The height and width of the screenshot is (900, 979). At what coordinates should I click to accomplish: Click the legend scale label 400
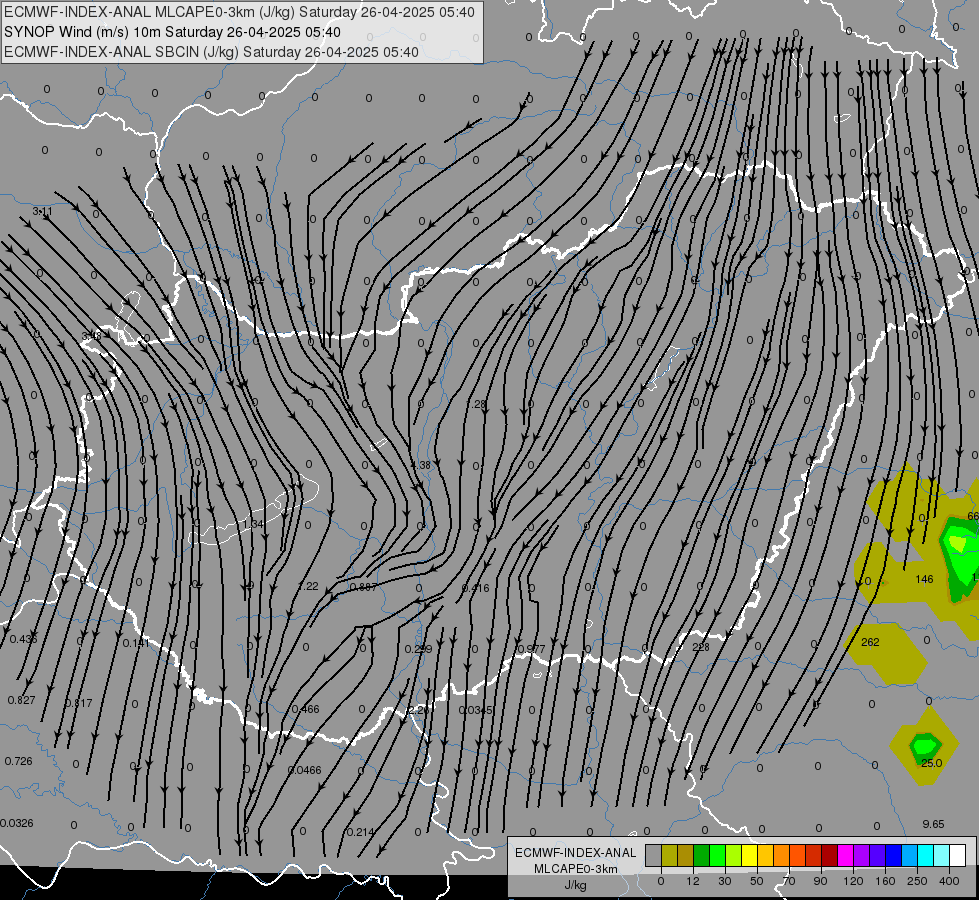coord(950,881)
